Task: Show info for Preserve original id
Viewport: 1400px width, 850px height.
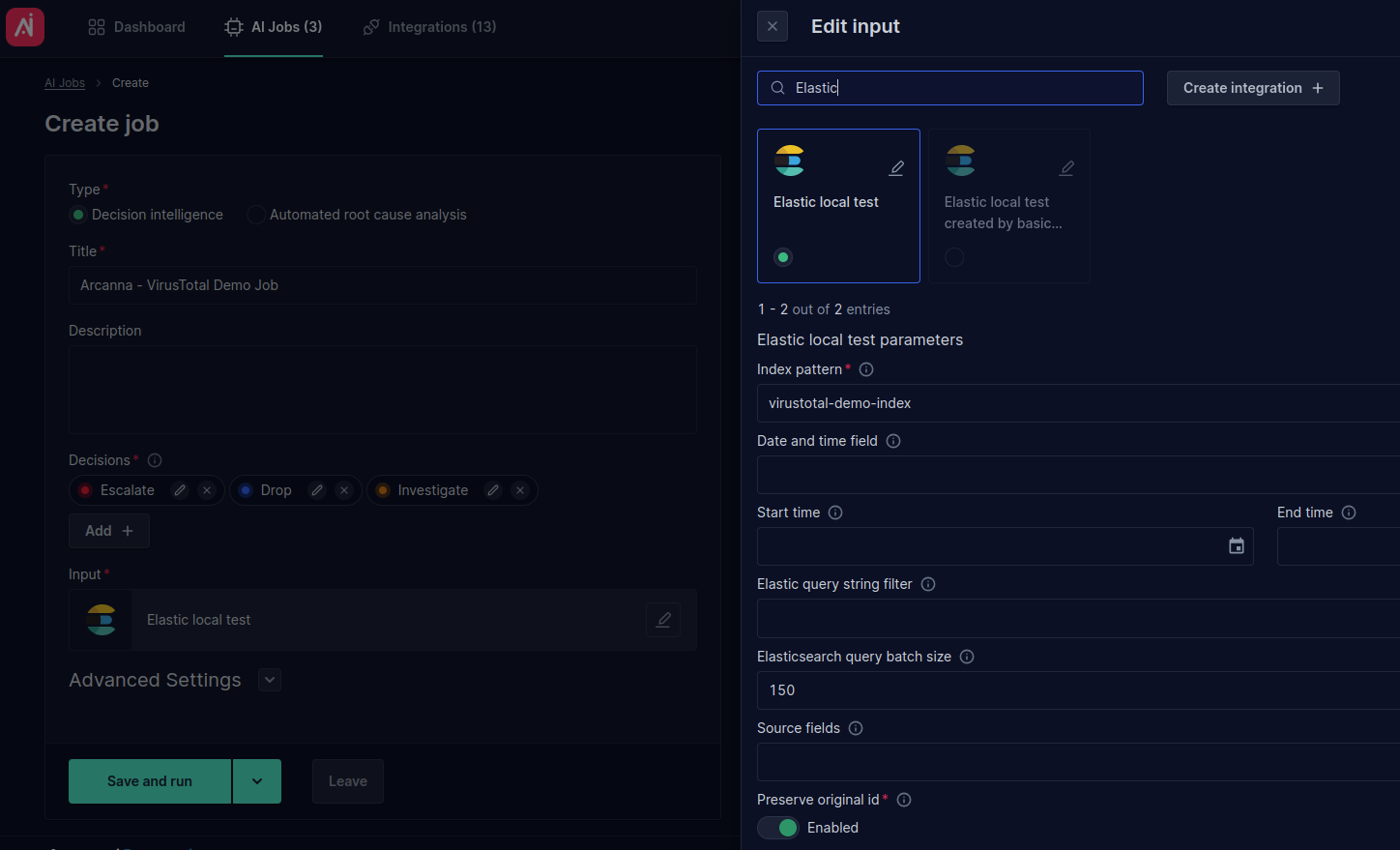Action: [x=904, y=800]
